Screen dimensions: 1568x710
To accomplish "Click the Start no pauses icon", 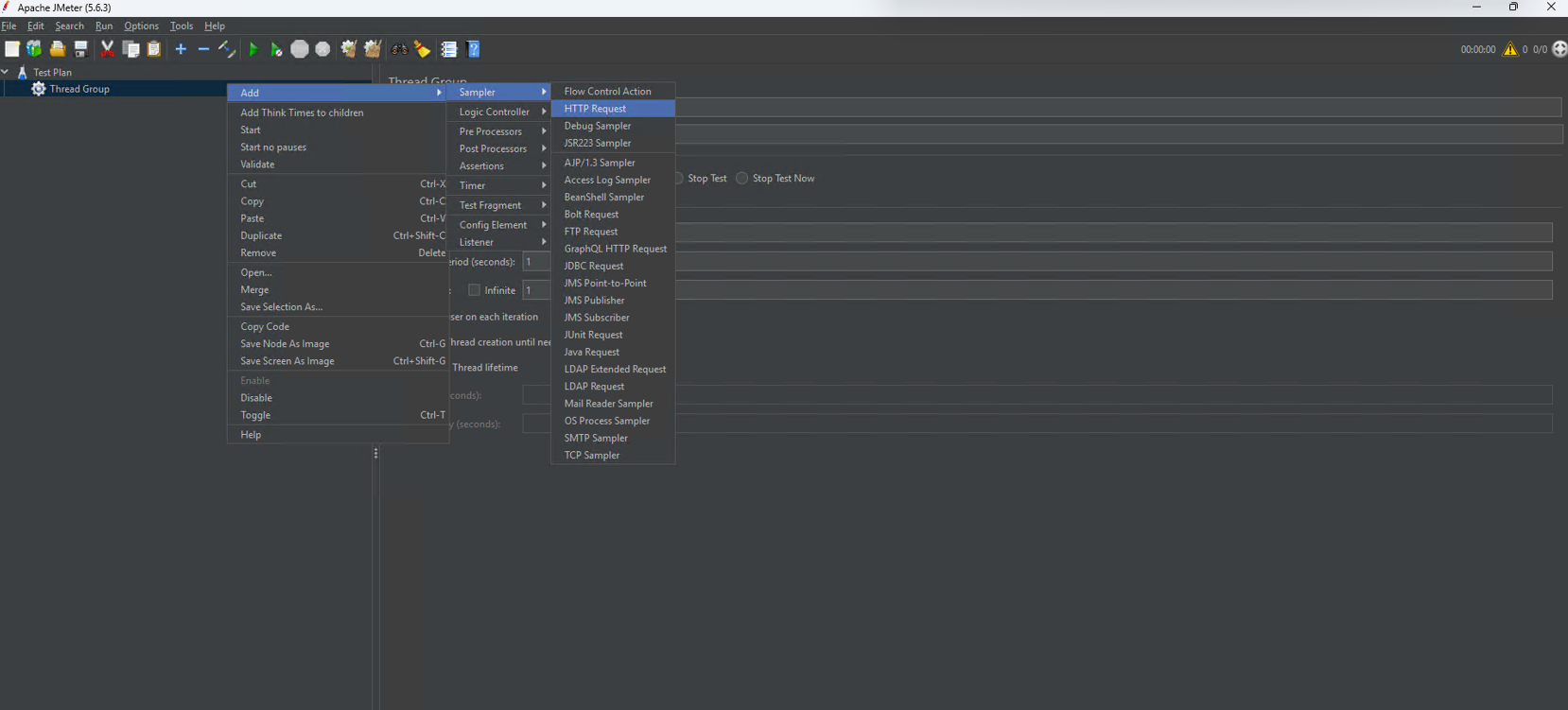I will 276,49.
